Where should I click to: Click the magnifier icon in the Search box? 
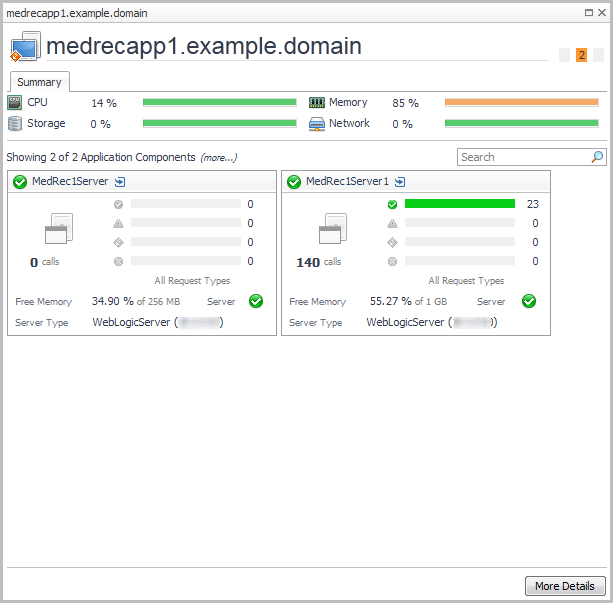point(597,157)
